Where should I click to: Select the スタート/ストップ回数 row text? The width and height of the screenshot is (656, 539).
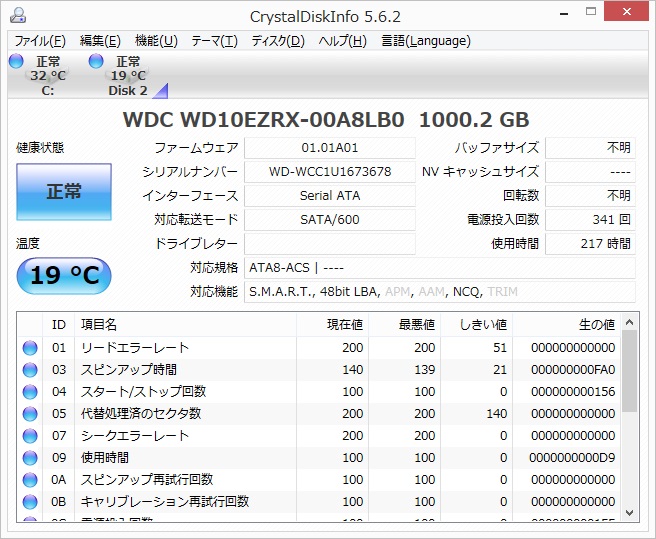144,392
